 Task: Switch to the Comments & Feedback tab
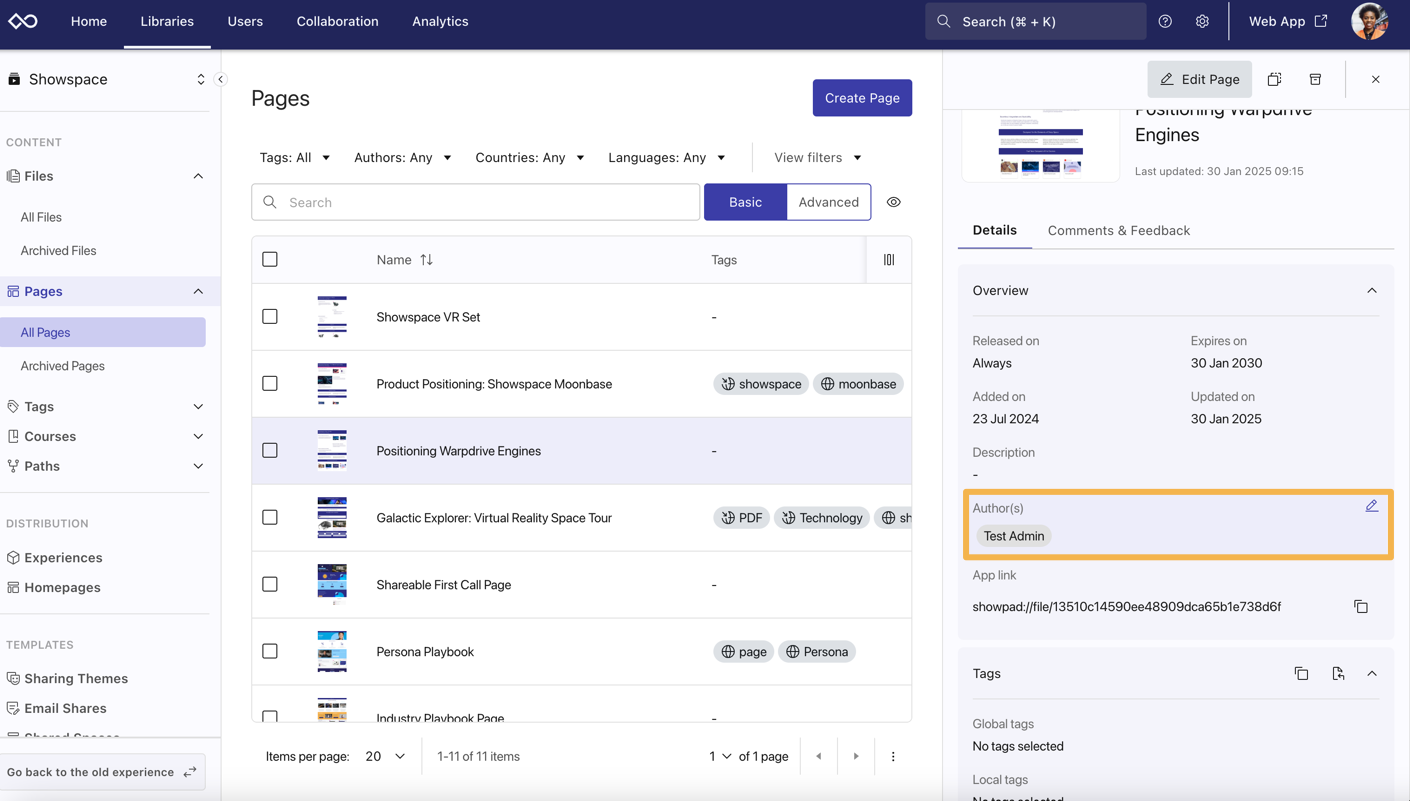pyautogui.click(x=1118, y=231)
